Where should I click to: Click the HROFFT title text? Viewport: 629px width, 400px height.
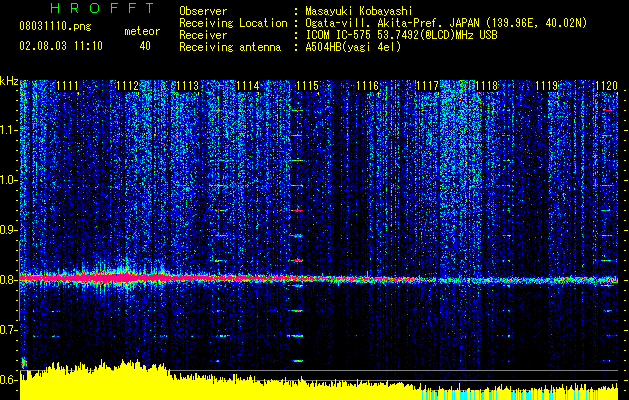point(103,8)
